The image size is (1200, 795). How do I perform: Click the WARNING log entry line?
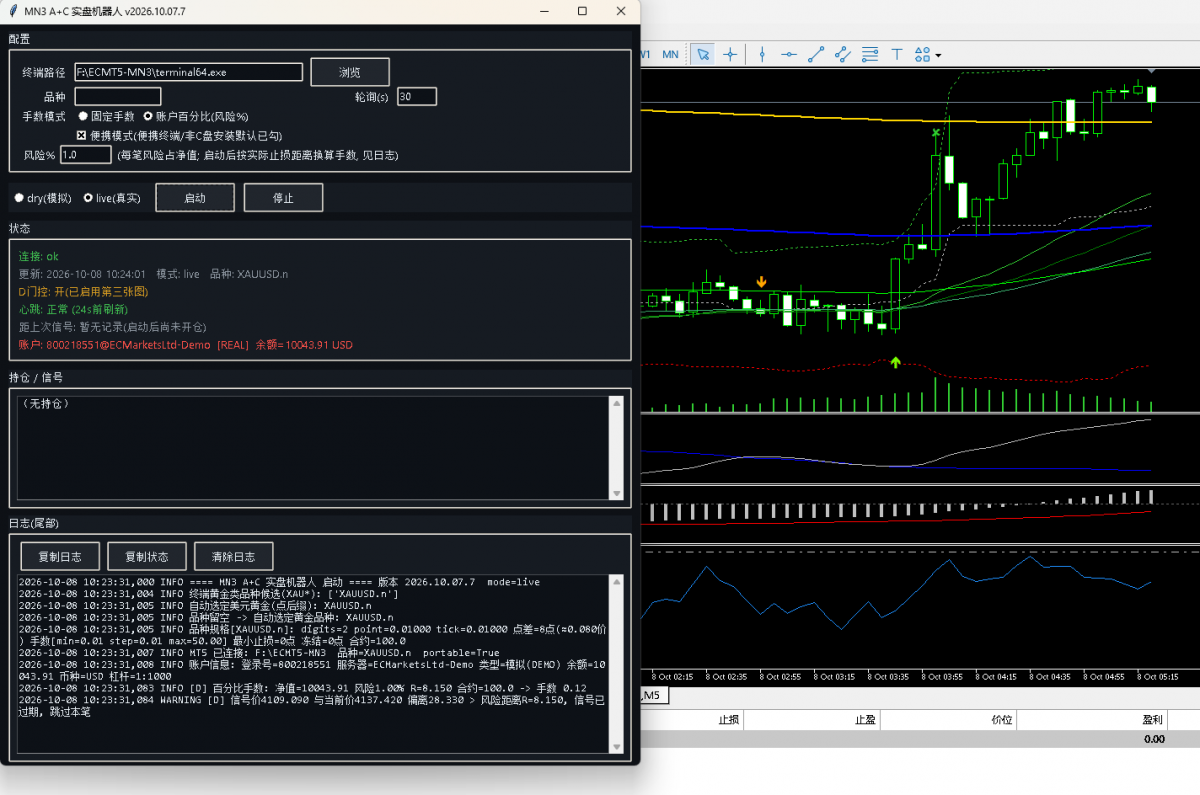[x=312, y=705]
